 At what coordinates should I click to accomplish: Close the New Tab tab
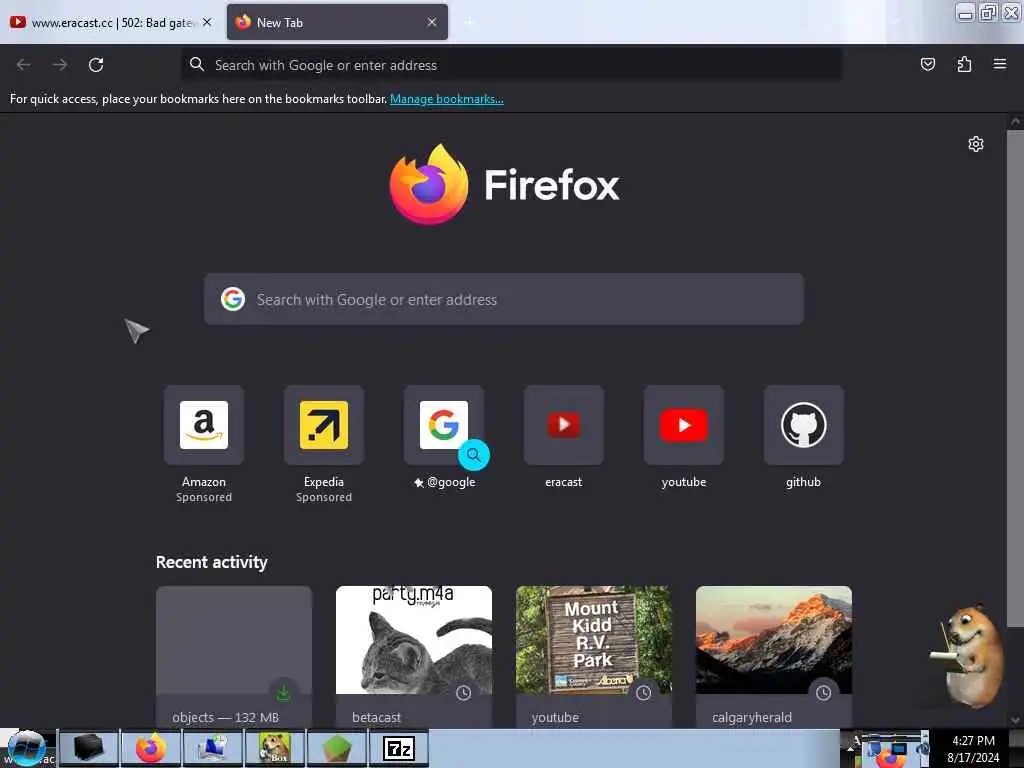click(432, 22)
